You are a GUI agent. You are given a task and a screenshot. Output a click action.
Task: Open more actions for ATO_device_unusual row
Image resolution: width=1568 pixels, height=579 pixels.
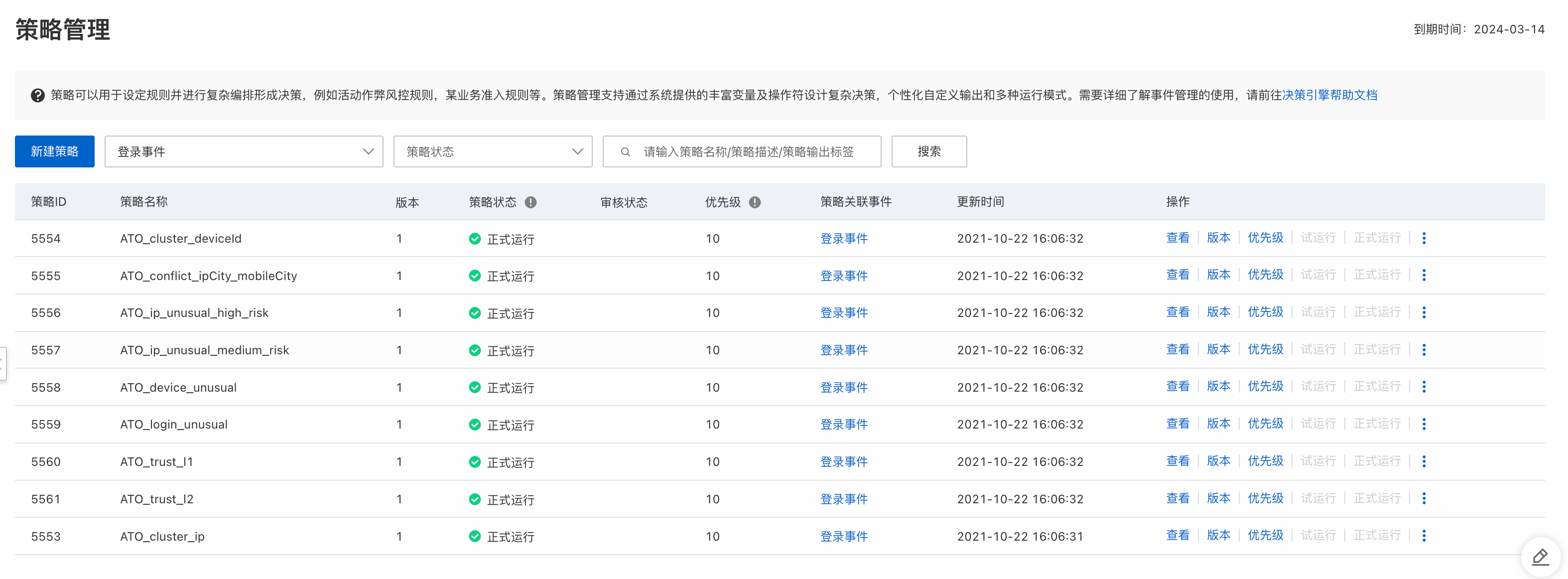pyautogui.click(x=1424, y=387)
